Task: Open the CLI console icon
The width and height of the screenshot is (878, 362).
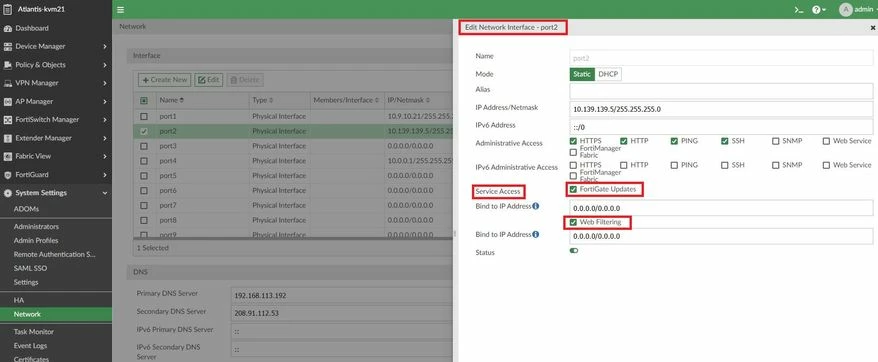Action: pyautogui.click(x=799, y=10)
